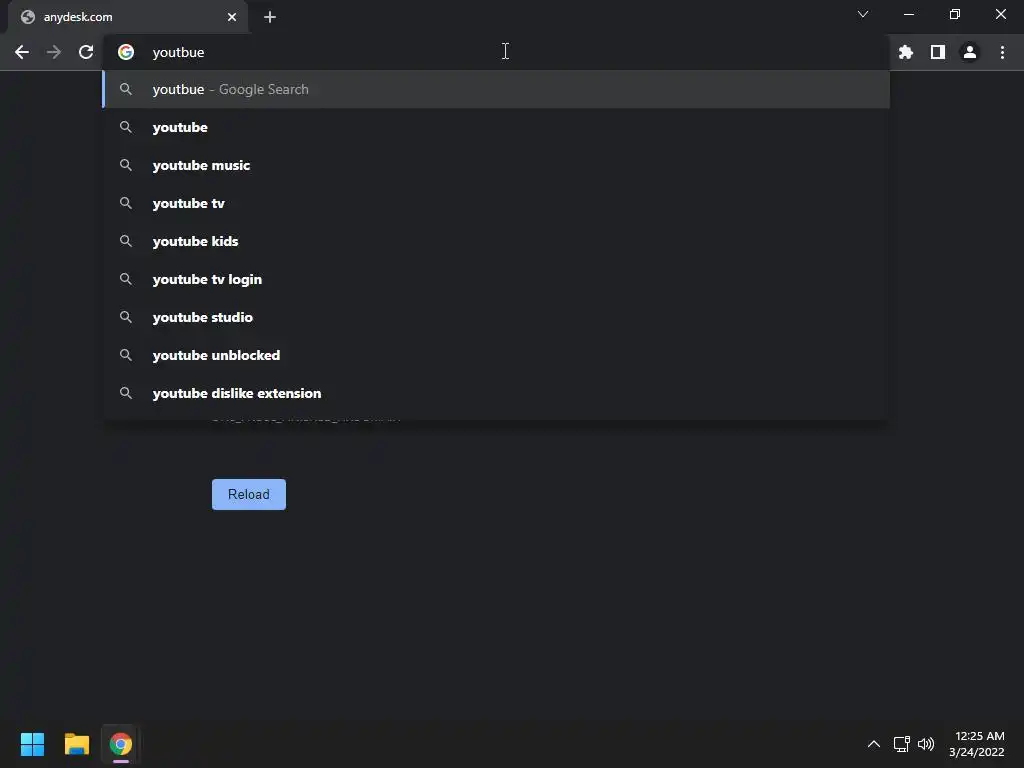Reload the page using the toolbar refresh icon
Screen dimensions: 1024x768
[86, 52]
